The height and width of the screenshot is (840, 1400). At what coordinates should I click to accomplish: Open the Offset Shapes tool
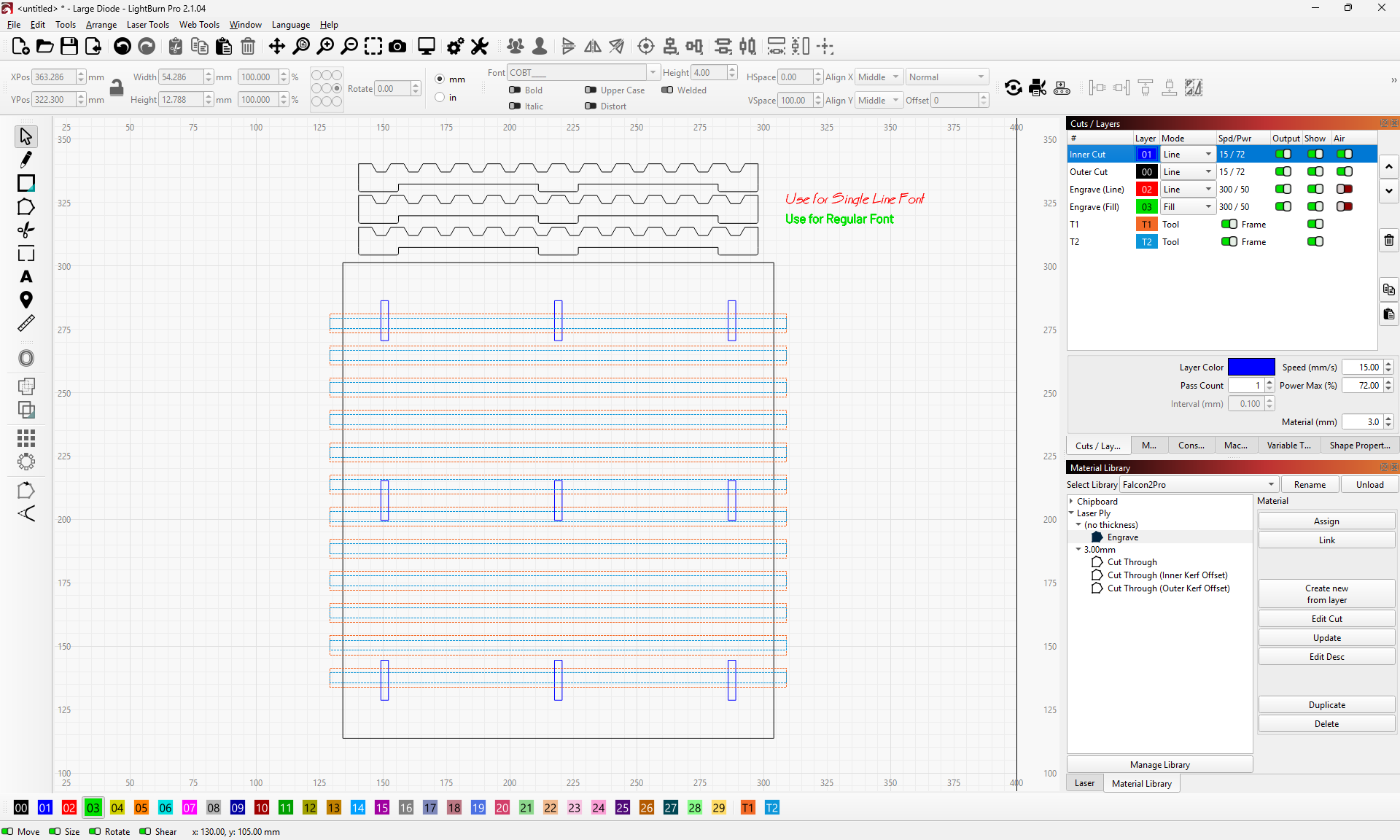tap(26, 358)
